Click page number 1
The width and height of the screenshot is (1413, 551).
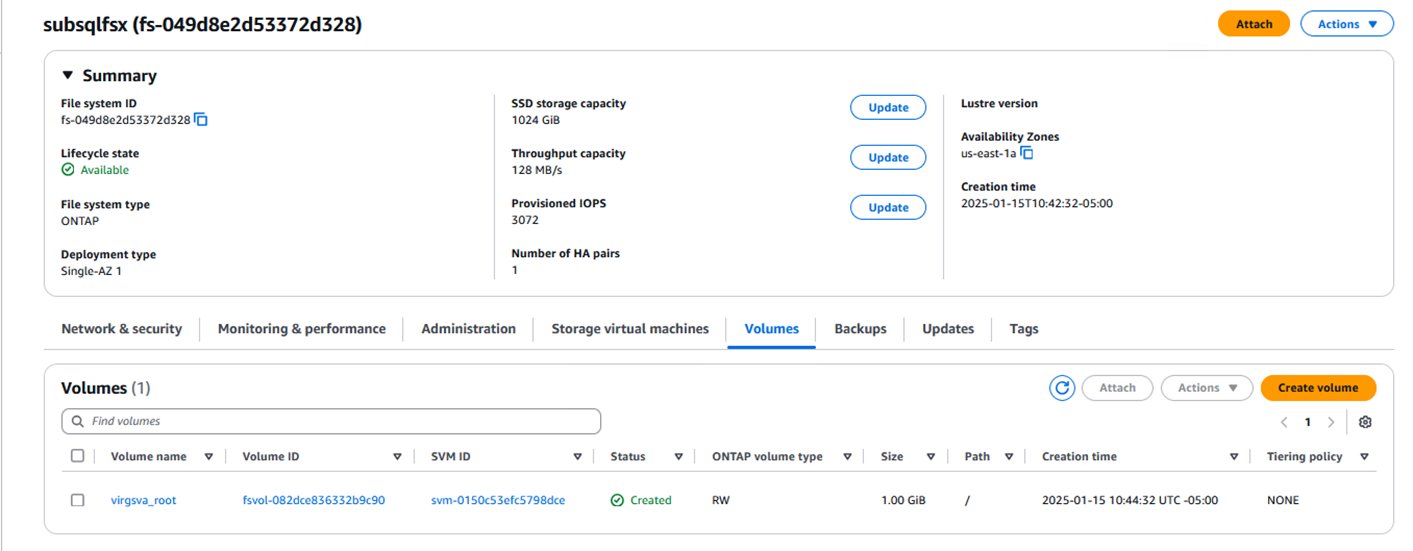1307,422
